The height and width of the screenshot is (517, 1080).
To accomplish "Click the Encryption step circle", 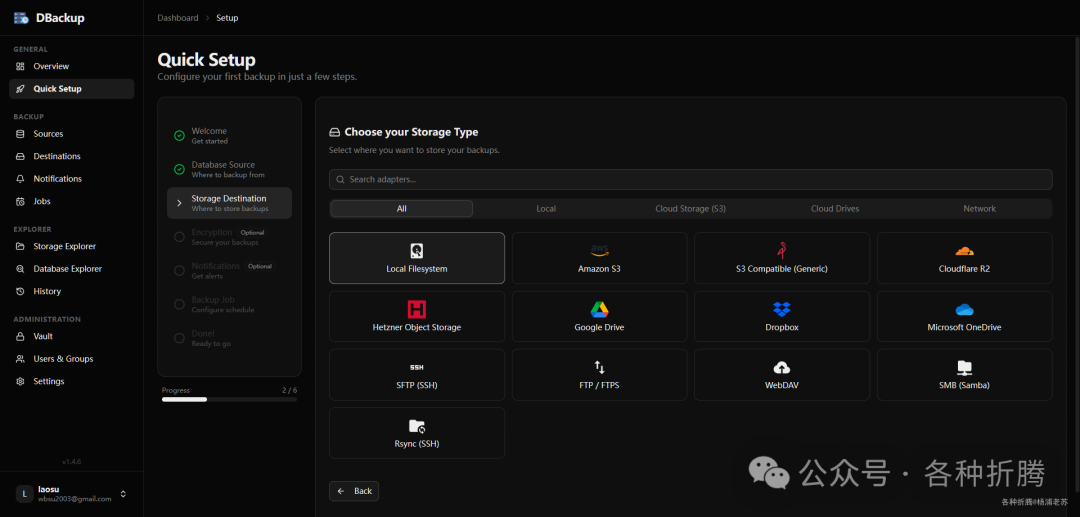I will point(179,237).
